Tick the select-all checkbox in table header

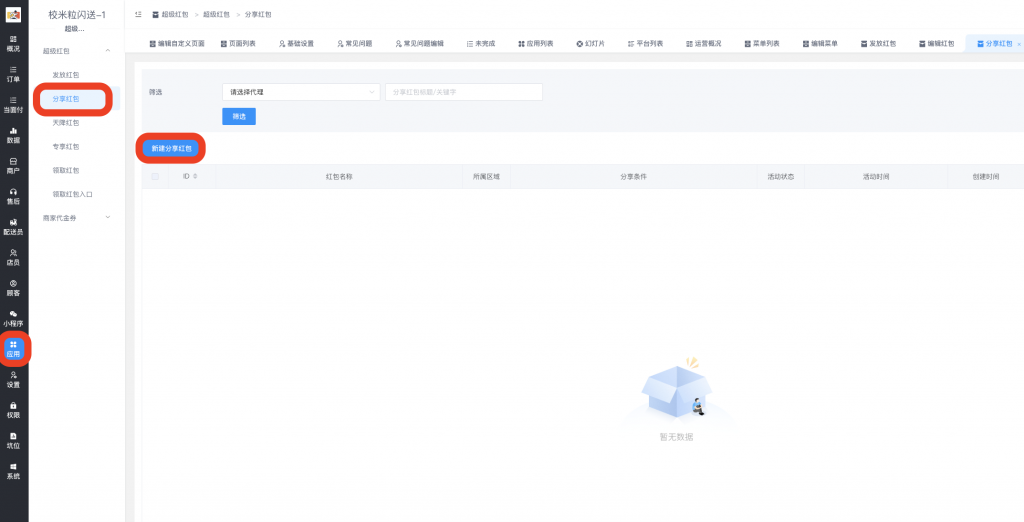tap(155, 176)
